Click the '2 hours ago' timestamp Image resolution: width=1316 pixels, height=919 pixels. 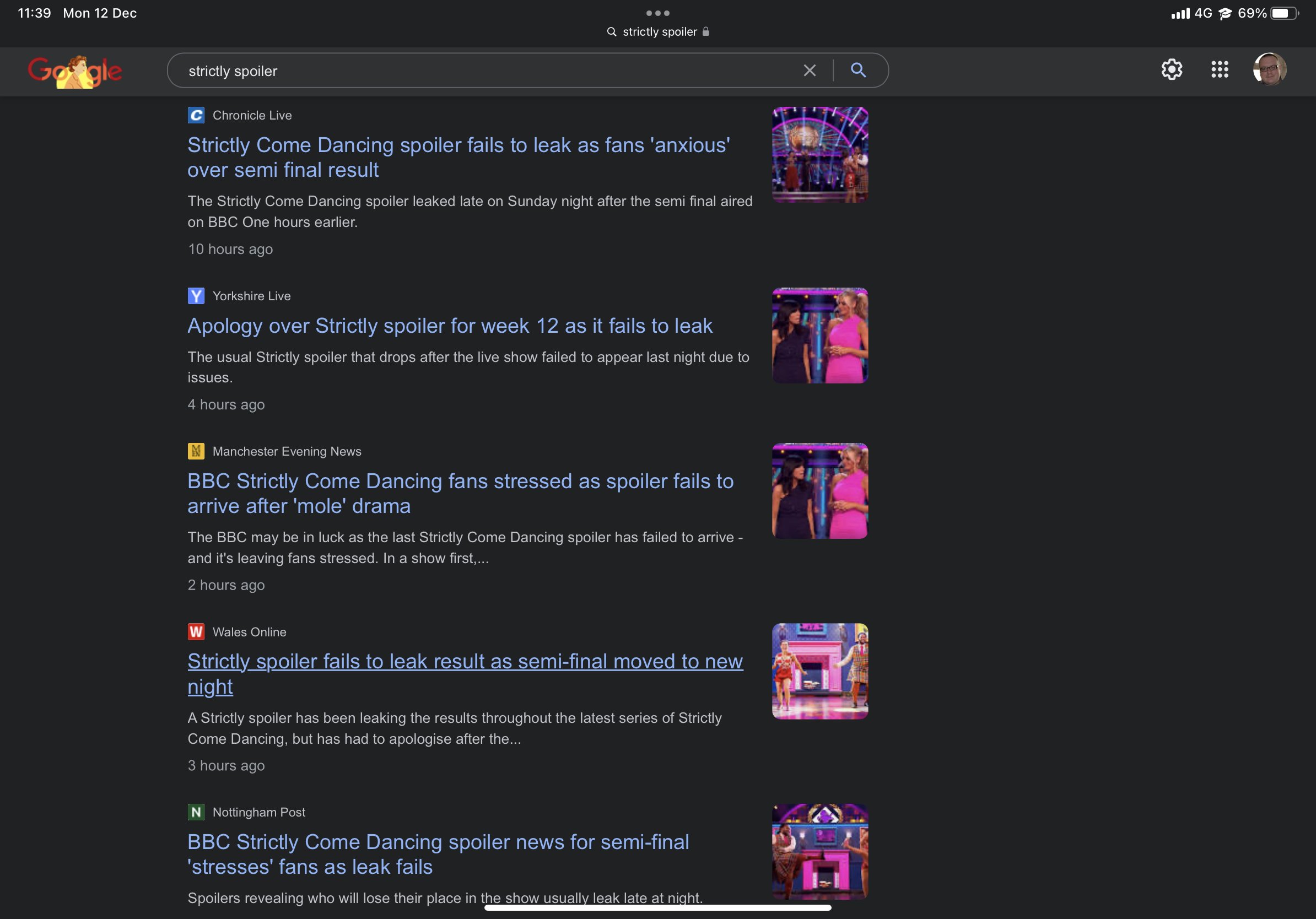[x=226, y=585]
